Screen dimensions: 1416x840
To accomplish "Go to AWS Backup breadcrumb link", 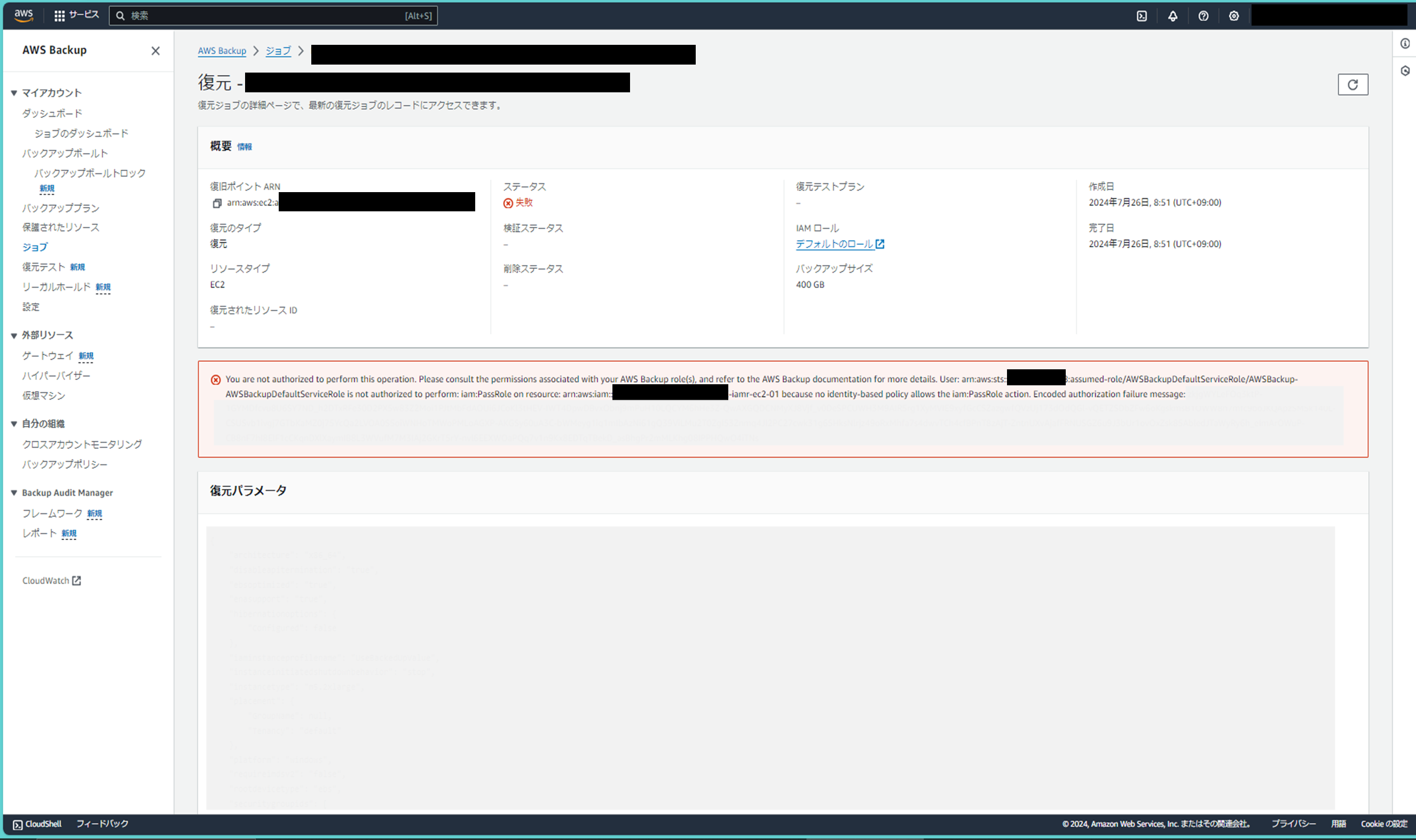I will (x=222, y=51).
